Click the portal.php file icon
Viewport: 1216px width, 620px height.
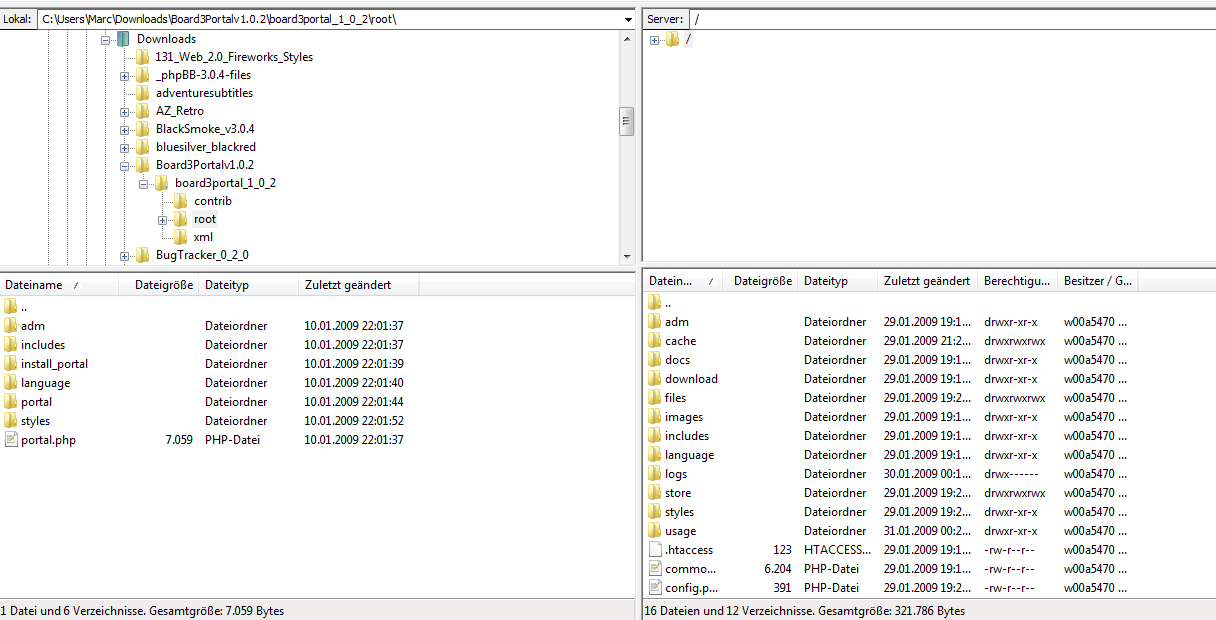[11, 440]
